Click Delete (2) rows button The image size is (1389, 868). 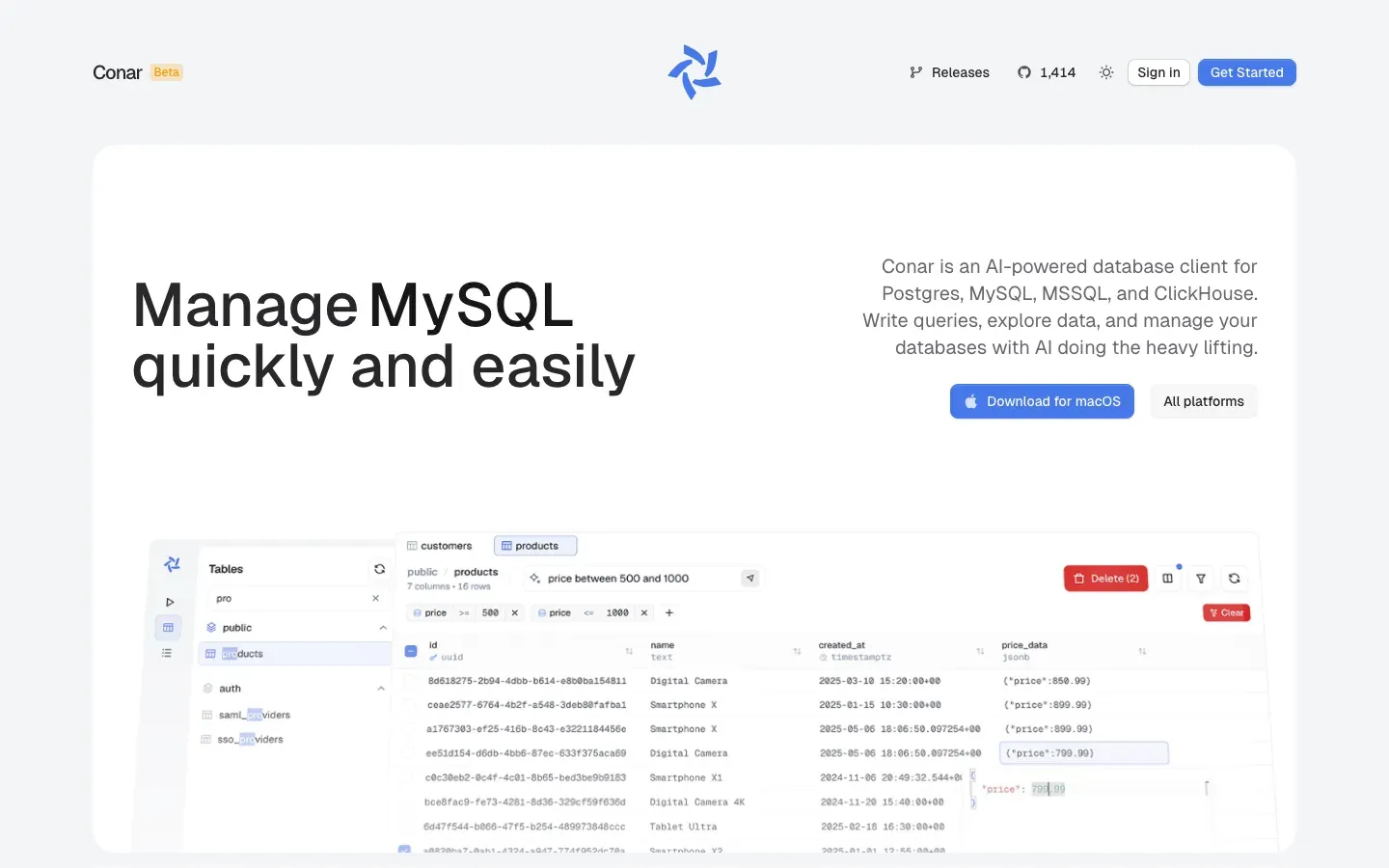(x=1105, y=579)
